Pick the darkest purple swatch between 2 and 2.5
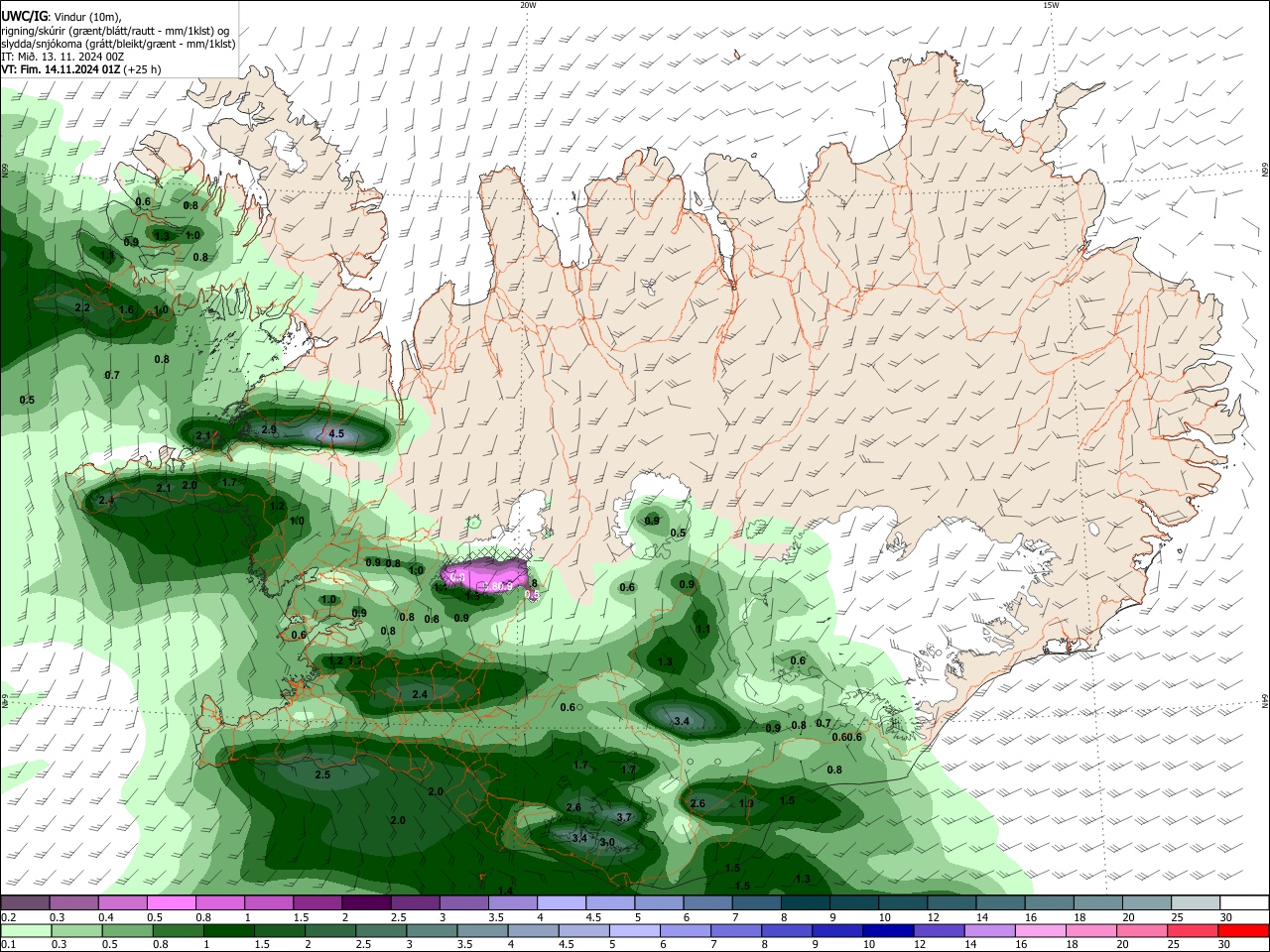 click(366, 902)
